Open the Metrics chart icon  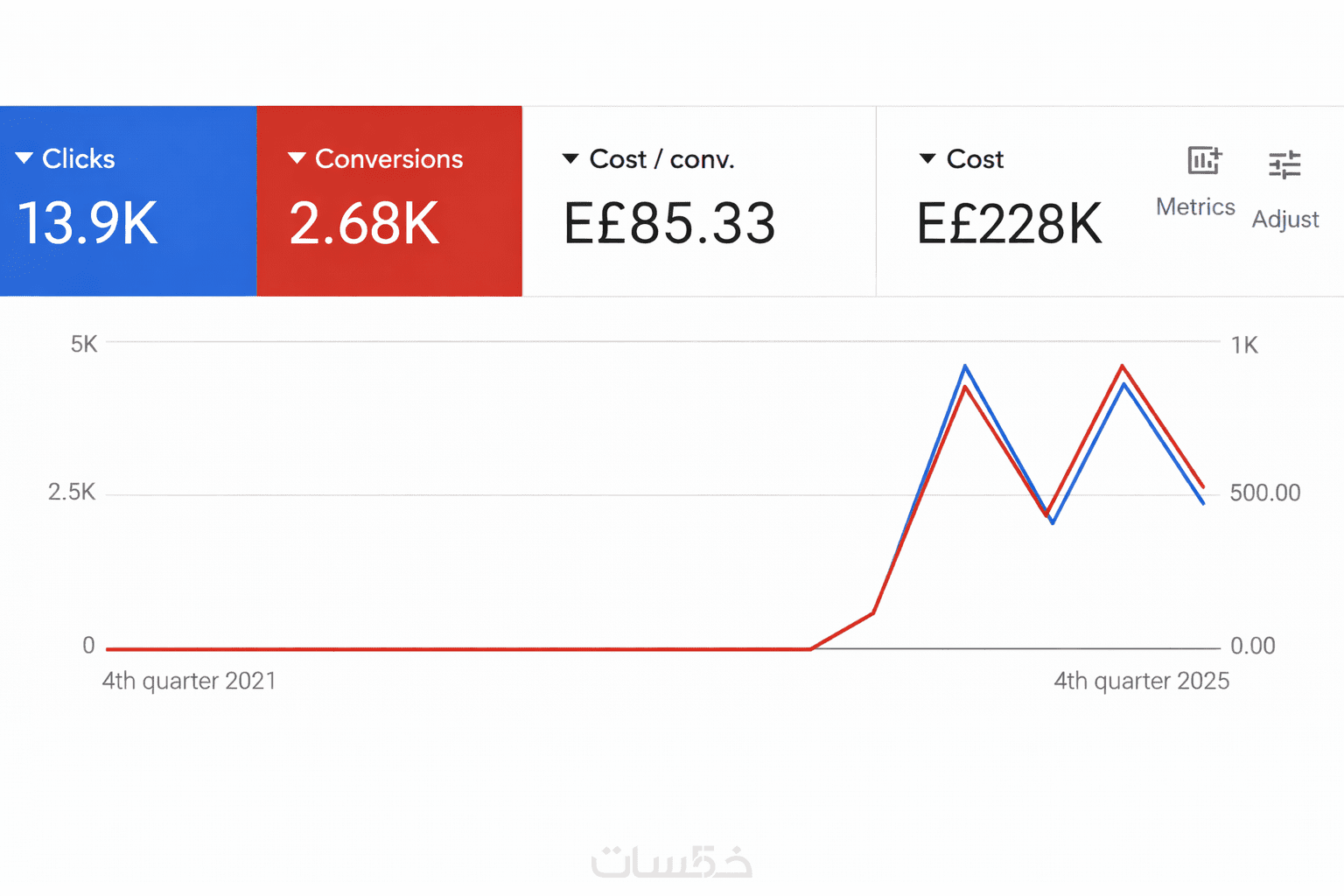pyautogui.click(x=1204, y=161)
